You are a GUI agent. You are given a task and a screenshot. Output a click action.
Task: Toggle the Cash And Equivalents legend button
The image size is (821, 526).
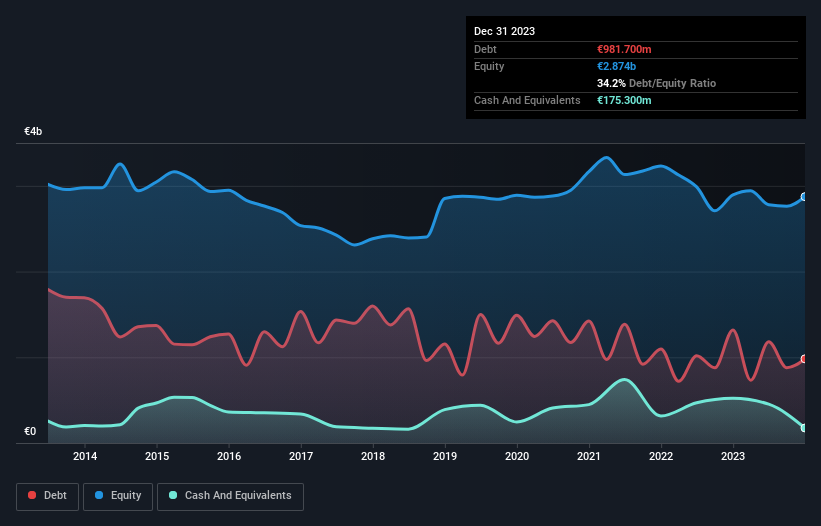click(x=230, y=496)
